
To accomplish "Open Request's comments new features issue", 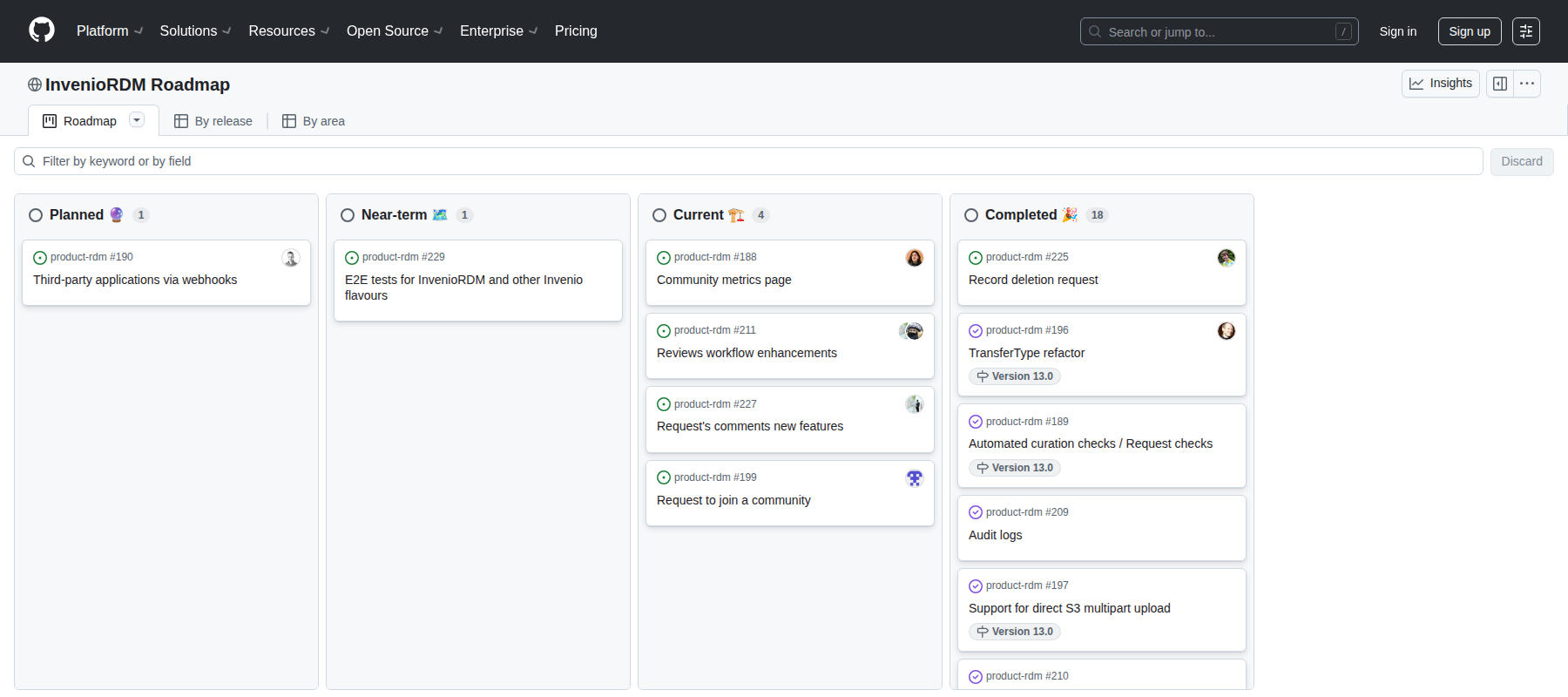I will coord(750,426).
